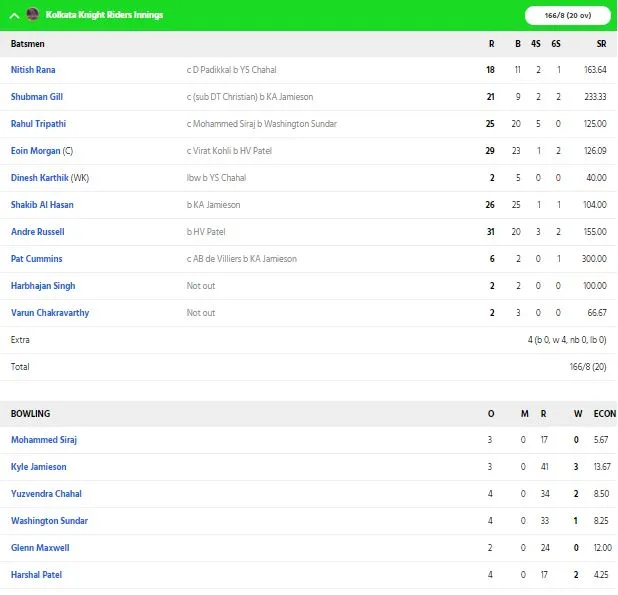Screen dimensions: 618x595
Task: Open Varun Chakravarthy player profile
Action: 50,312
